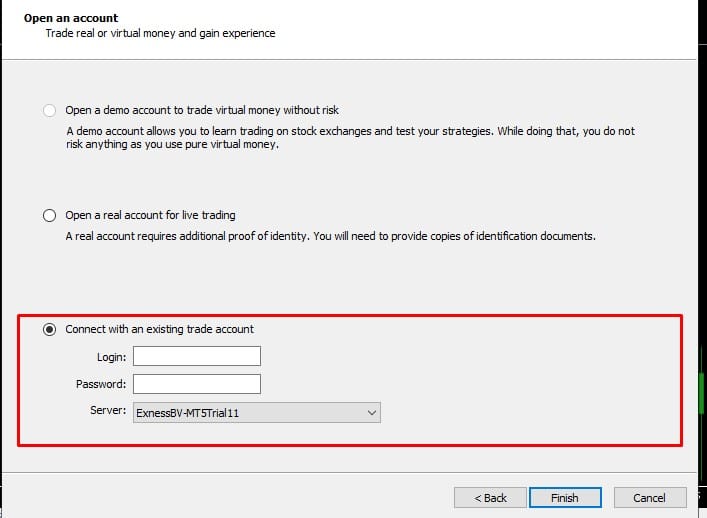
Task: Click the 'Password:' field label
Action: [x=101, y=384]
